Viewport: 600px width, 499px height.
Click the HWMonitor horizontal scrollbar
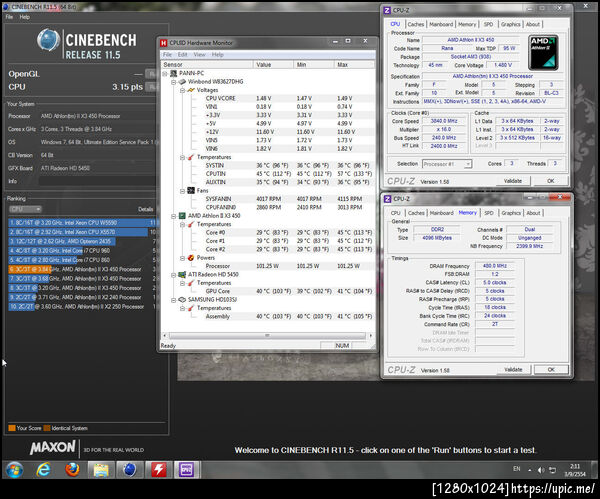[x=267, y=336]
